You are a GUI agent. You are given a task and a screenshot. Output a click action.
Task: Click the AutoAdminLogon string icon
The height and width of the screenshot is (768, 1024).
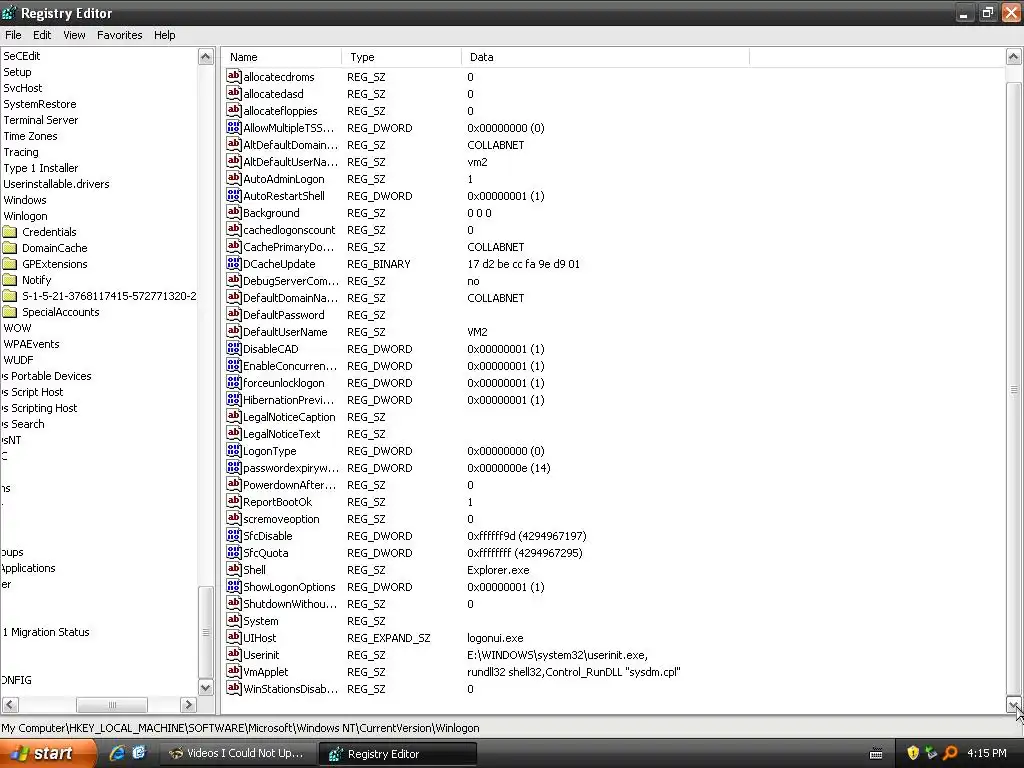click(x=234, y=178)
